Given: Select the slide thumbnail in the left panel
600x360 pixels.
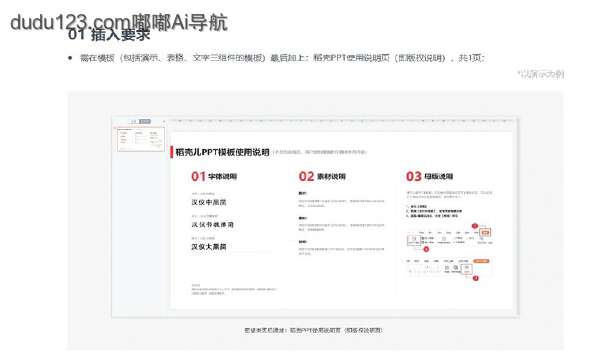Looking at the screenshot, I should tap(141, 139).
